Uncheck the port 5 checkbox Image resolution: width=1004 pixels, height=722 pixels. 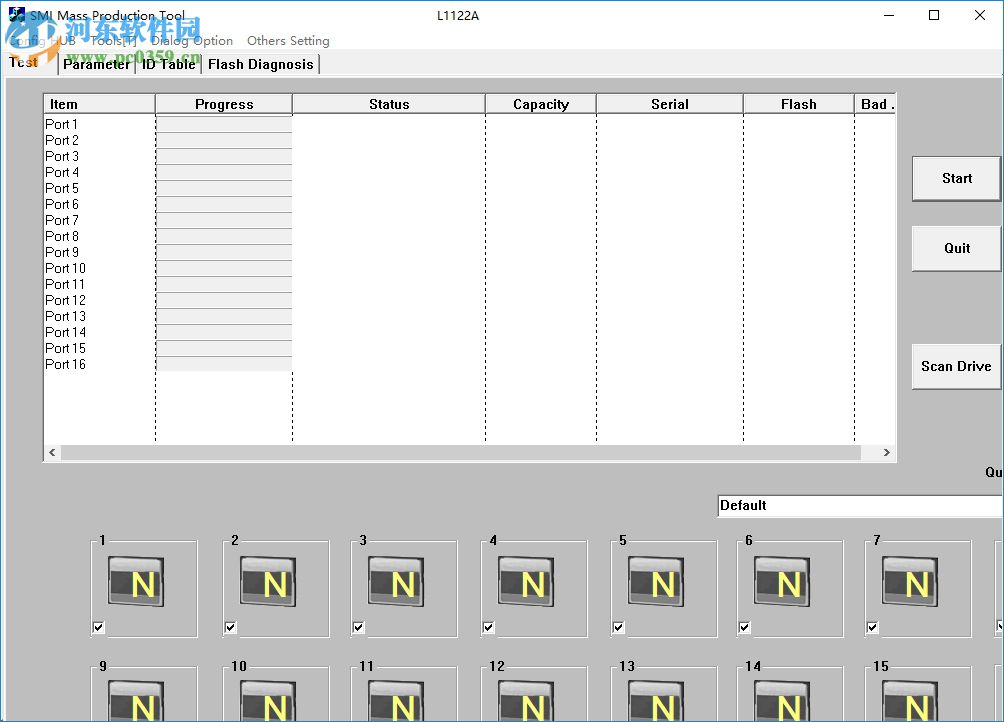click(x=619, y=627)
